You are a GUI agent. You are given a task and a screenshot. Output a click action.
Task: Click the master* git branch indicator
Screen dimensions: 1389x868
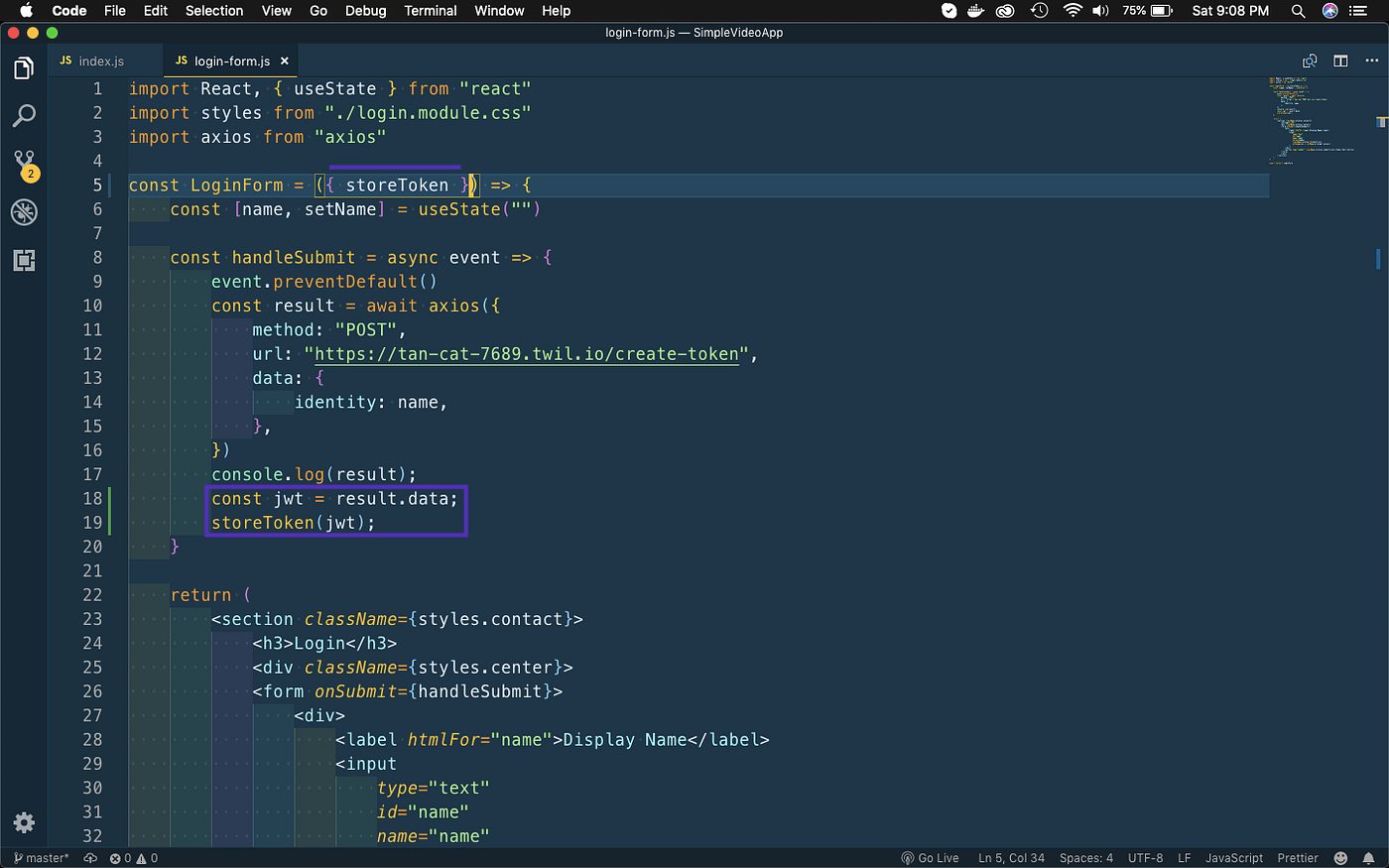point(42,858)
